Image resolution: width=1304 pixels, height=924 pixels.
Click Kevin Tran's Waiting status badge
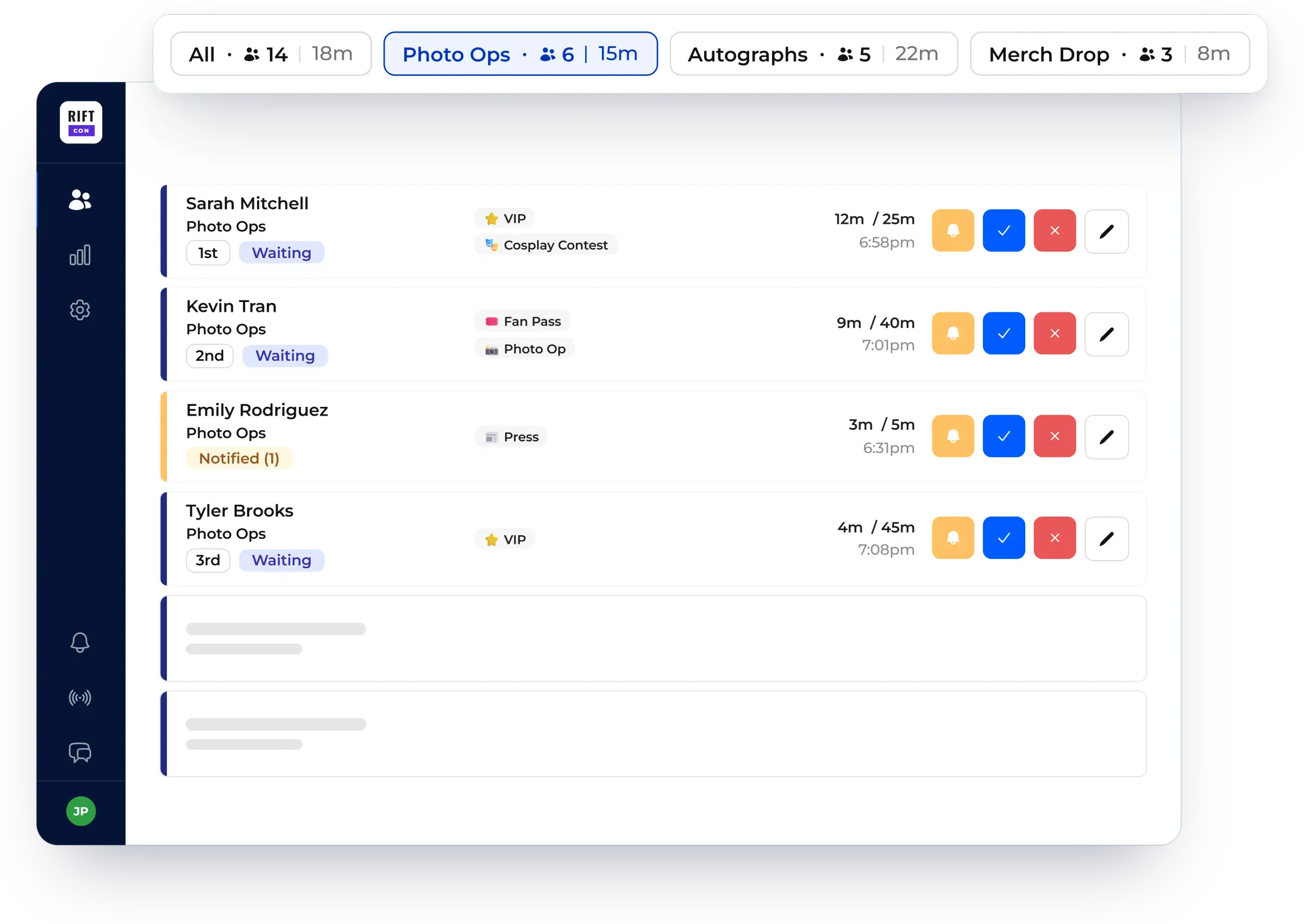pos(285,356)
